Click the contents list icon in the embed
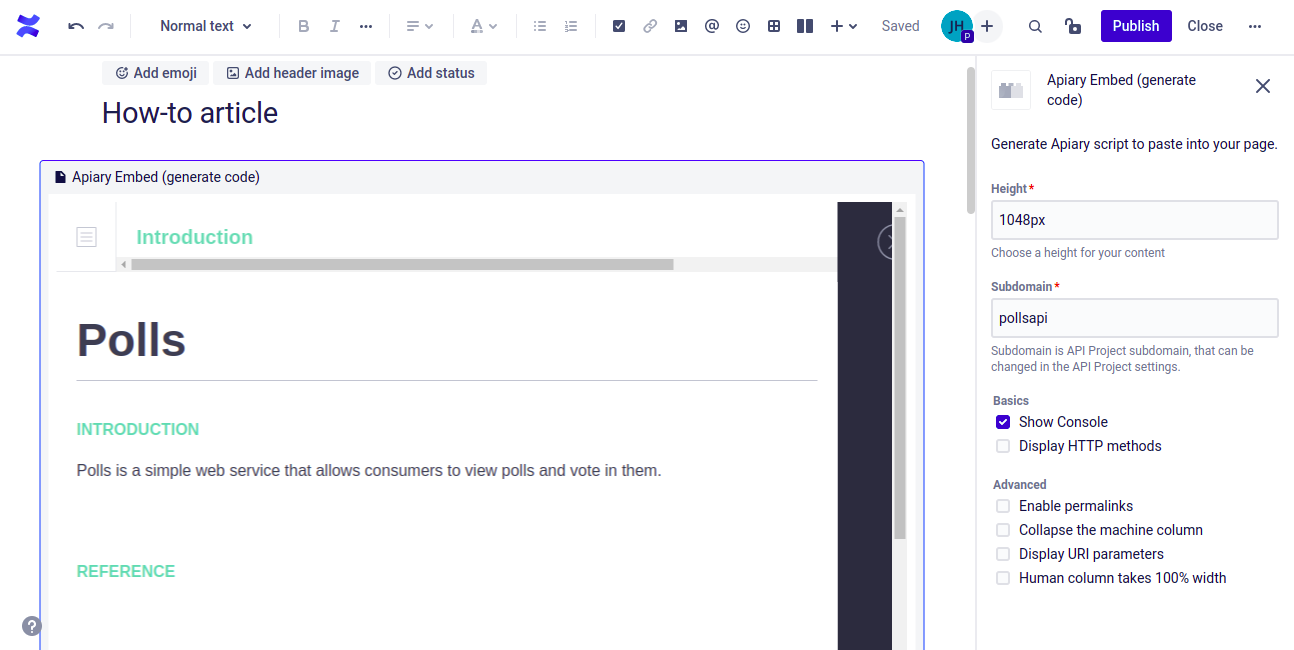1294x650 pixels. coord(87,237)
